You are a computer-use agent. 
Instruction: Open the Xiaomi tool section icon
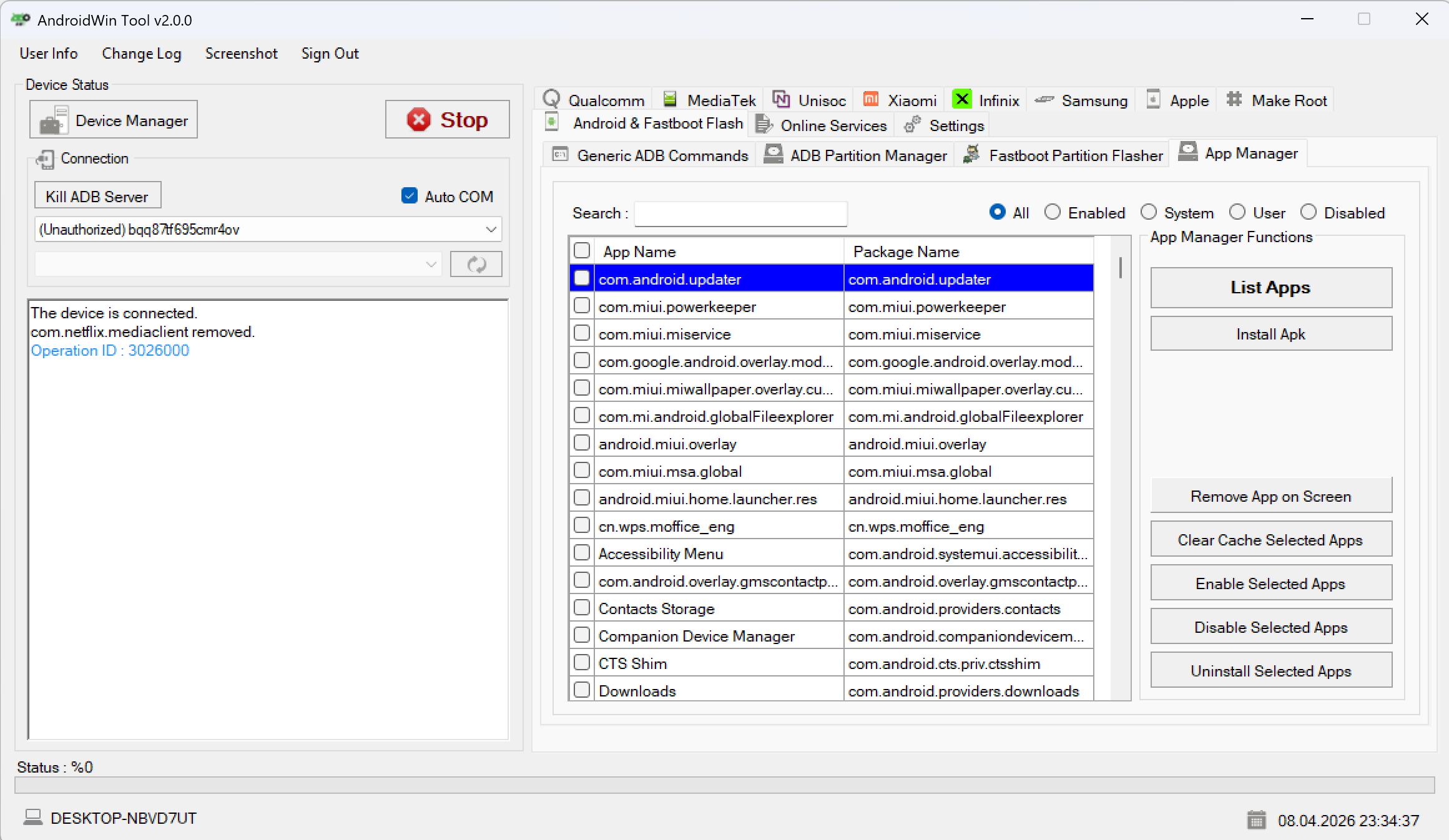coord(870,99)
